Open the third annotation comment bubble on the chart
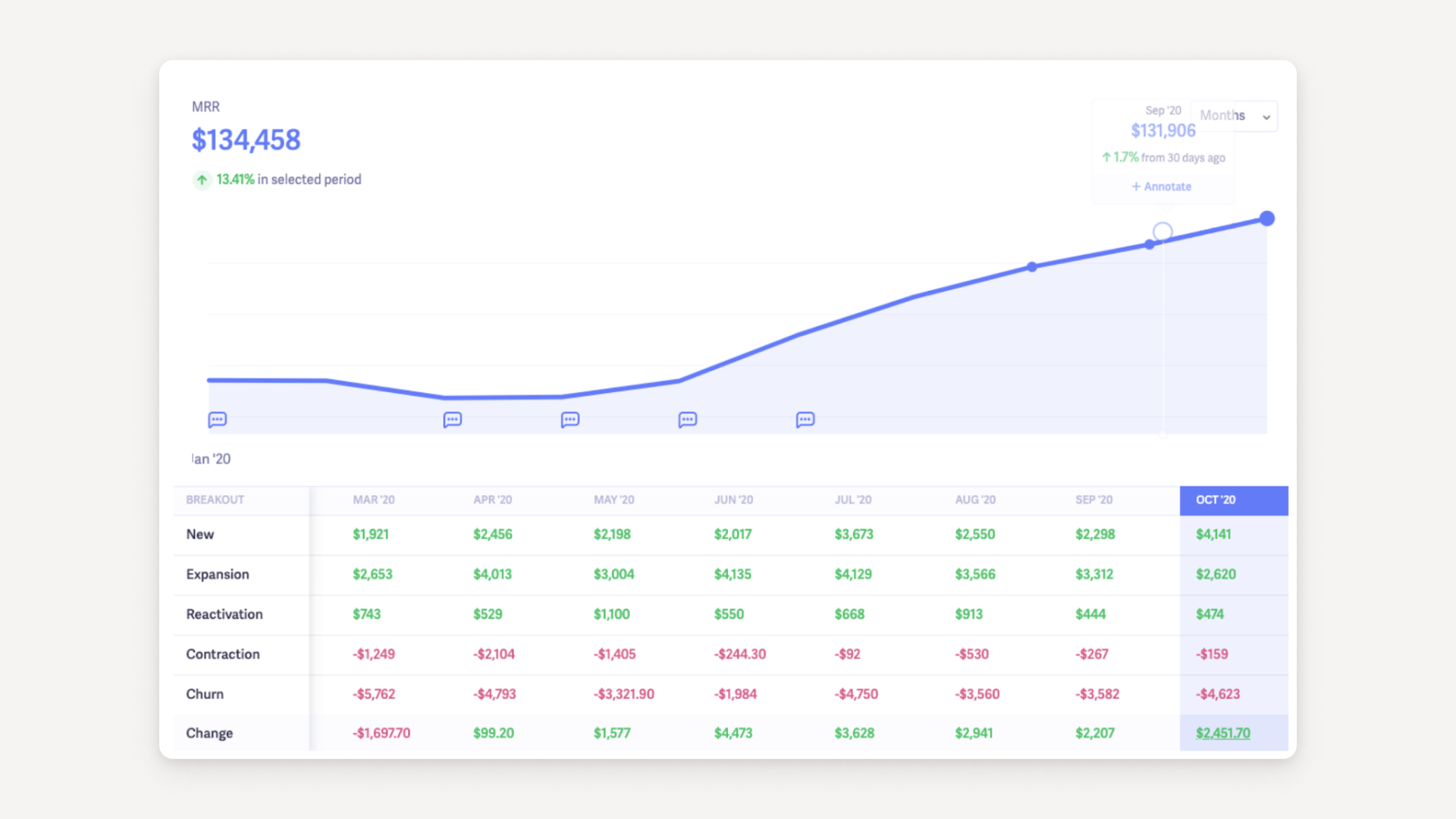 click(x=570, y=419)
